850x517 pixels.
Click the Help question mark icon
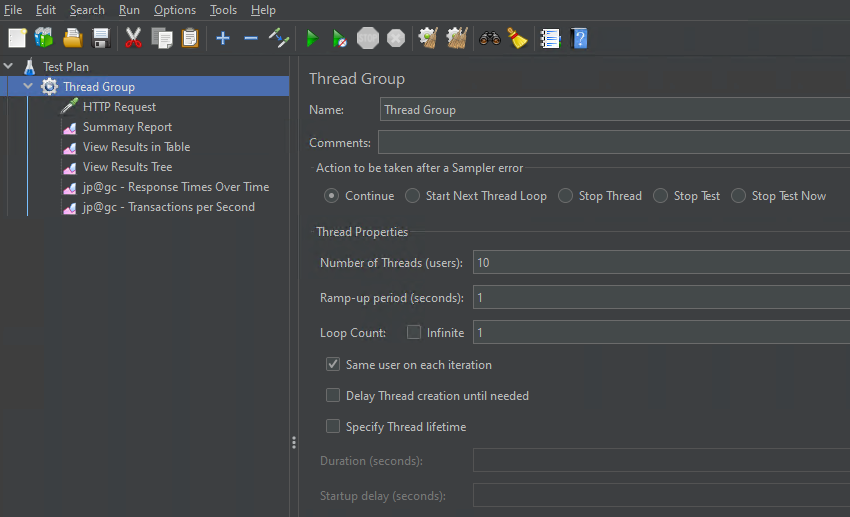579,38
